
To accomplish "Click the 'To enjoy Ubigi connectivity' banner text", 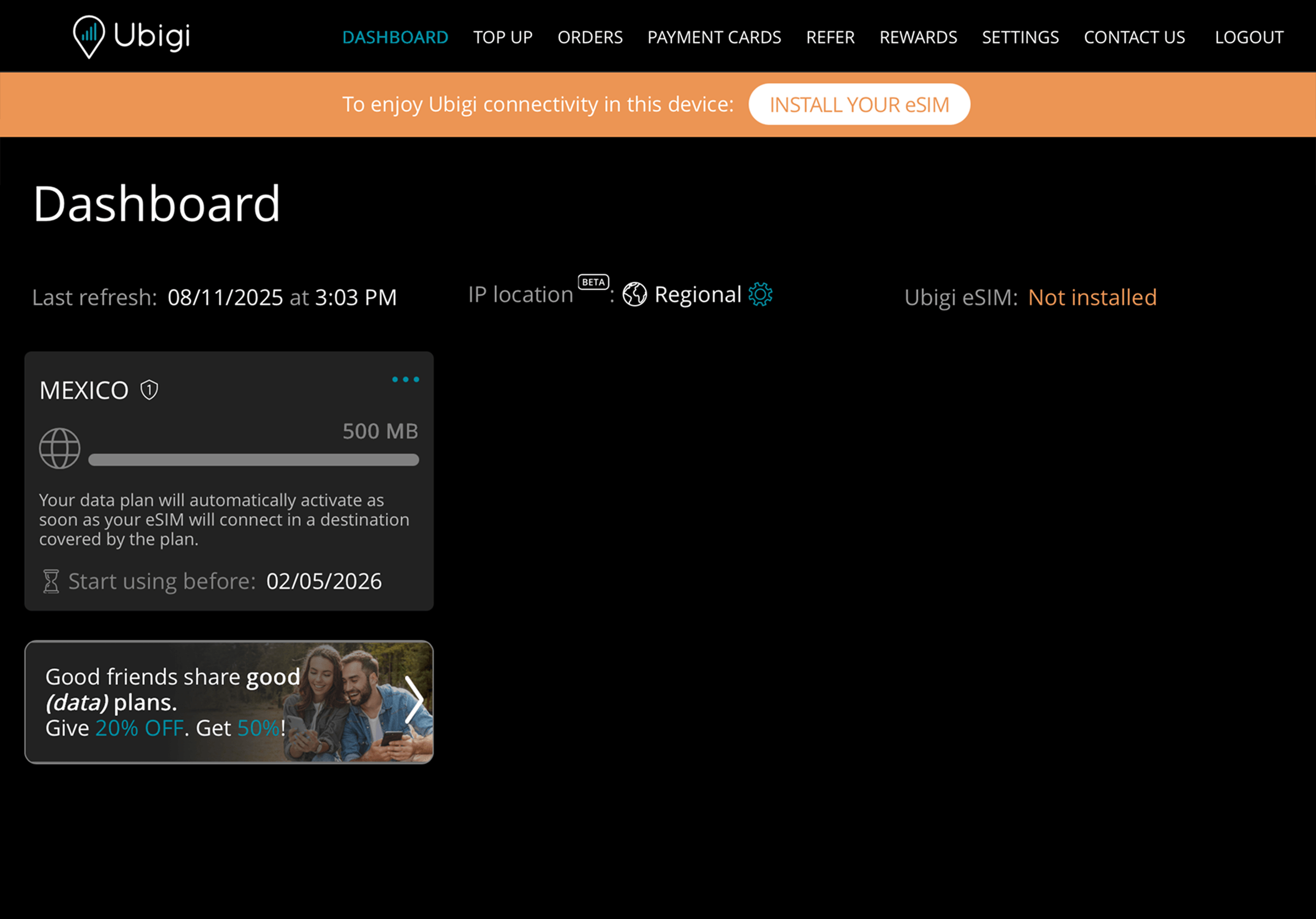I will click(538, 104).
